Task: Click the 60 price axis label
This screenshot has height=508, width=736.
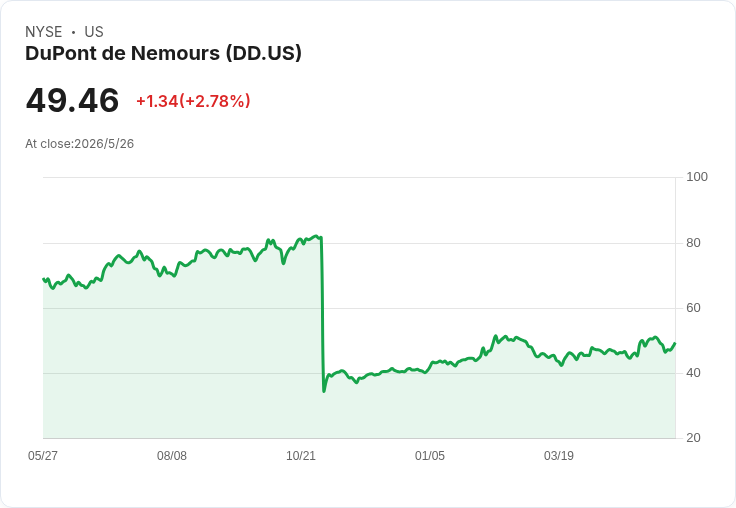Action: tap(693, 308)
